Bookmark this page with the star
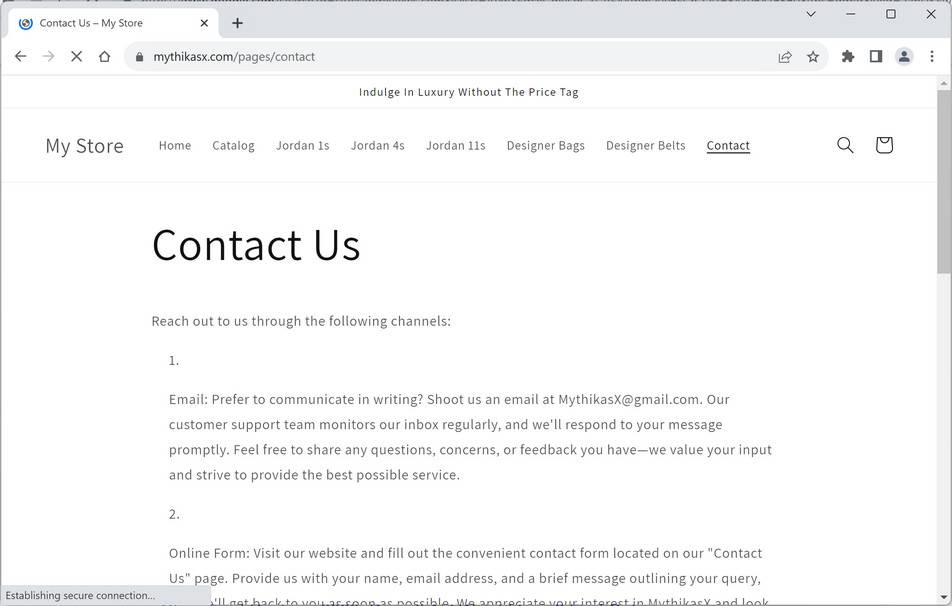The image size is (952, 606). pyautogui.click(x=813, y=57)
